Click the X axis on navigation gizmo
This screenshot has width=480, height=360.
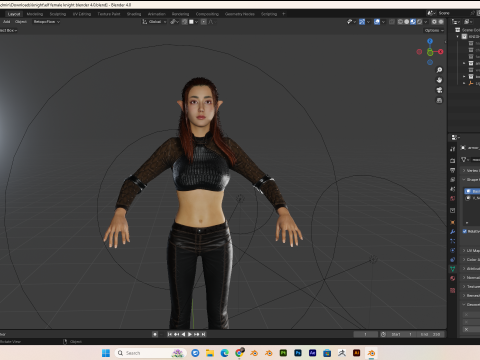click(x=441, y=52)
